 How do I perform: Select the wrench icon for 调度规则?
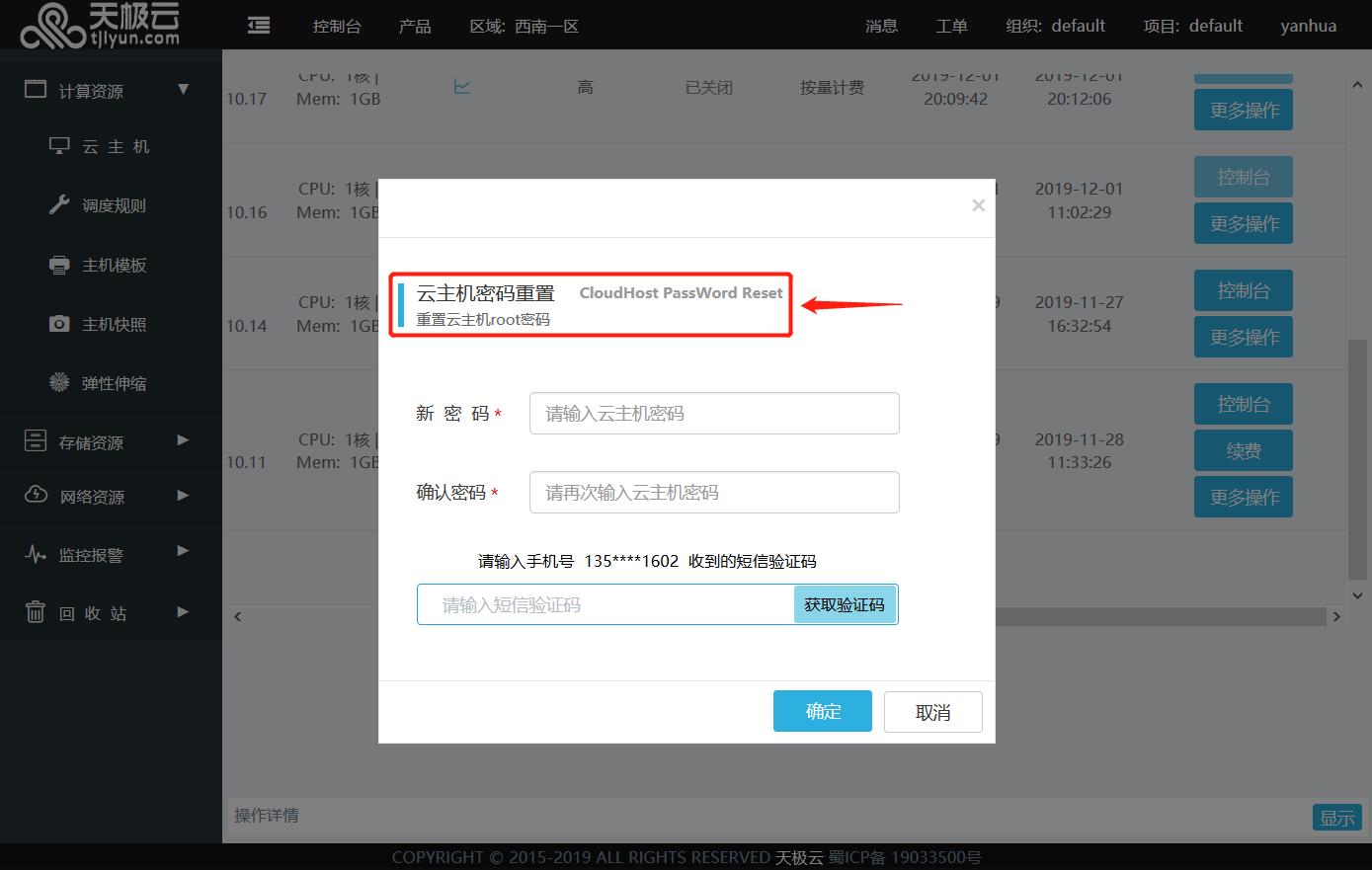pyautogui.click(x=59, y=205)
